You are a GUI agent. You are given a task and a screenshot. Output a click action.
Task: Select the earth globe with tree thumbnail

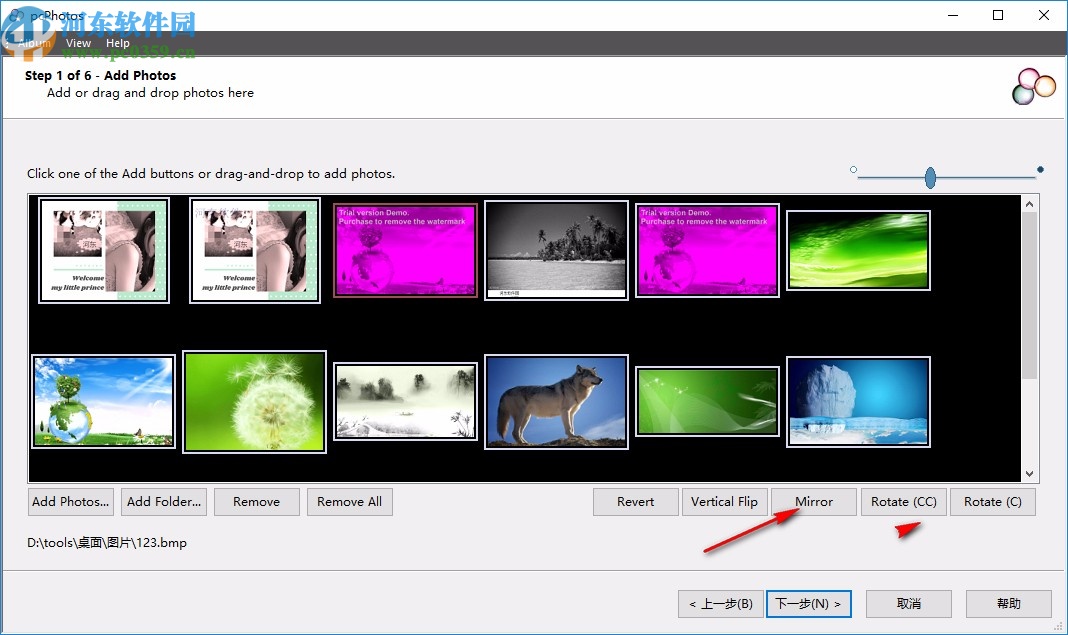[x=104, y=401]
